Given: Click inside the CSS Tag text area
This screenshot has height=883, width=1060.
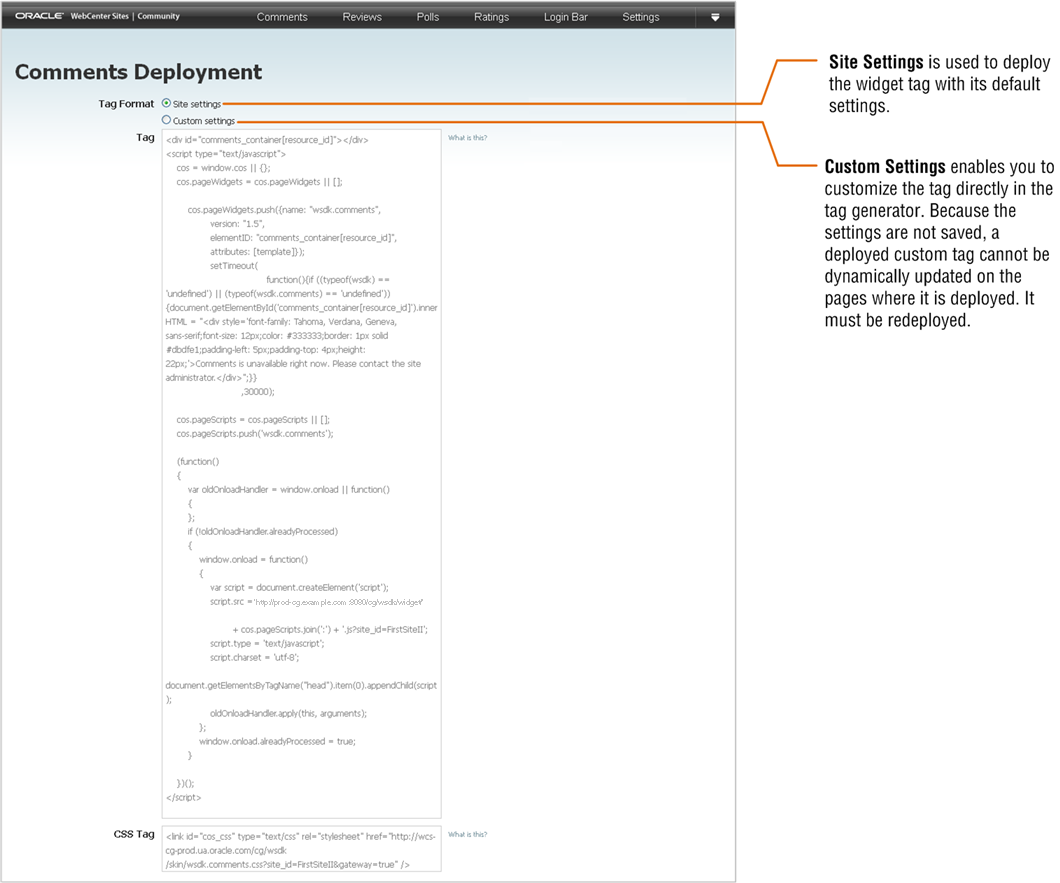Looking at the screenshot, I should coord(302,849).
